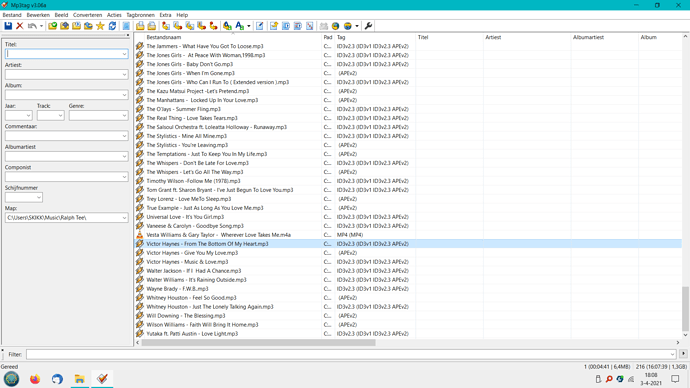Image resolution: width=690 pixels, height=388 pixels.
Task: Click the horizontal scrollbar thumb under file list
Action: point(259,342)
